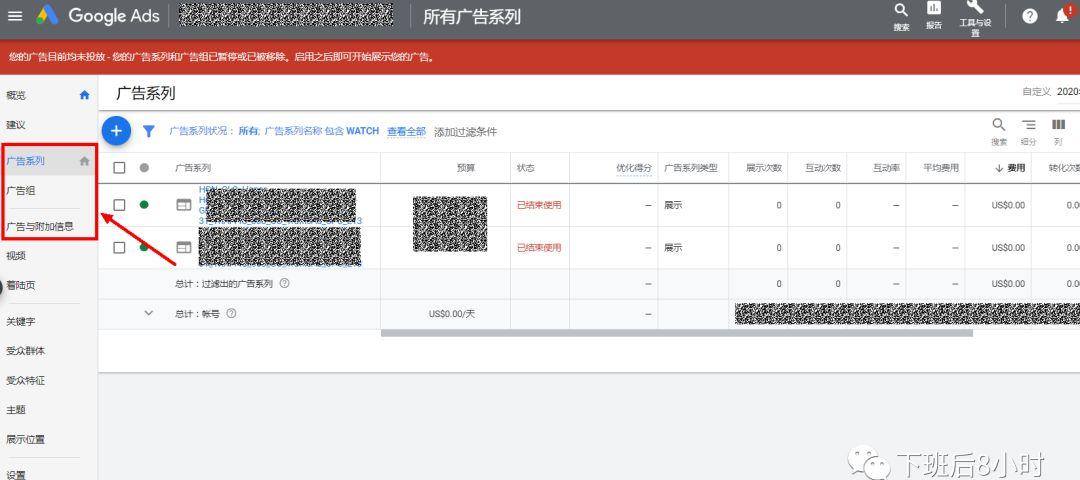Go to 建议 in sidebar
Screen dimensions: 1080x480
16,125
